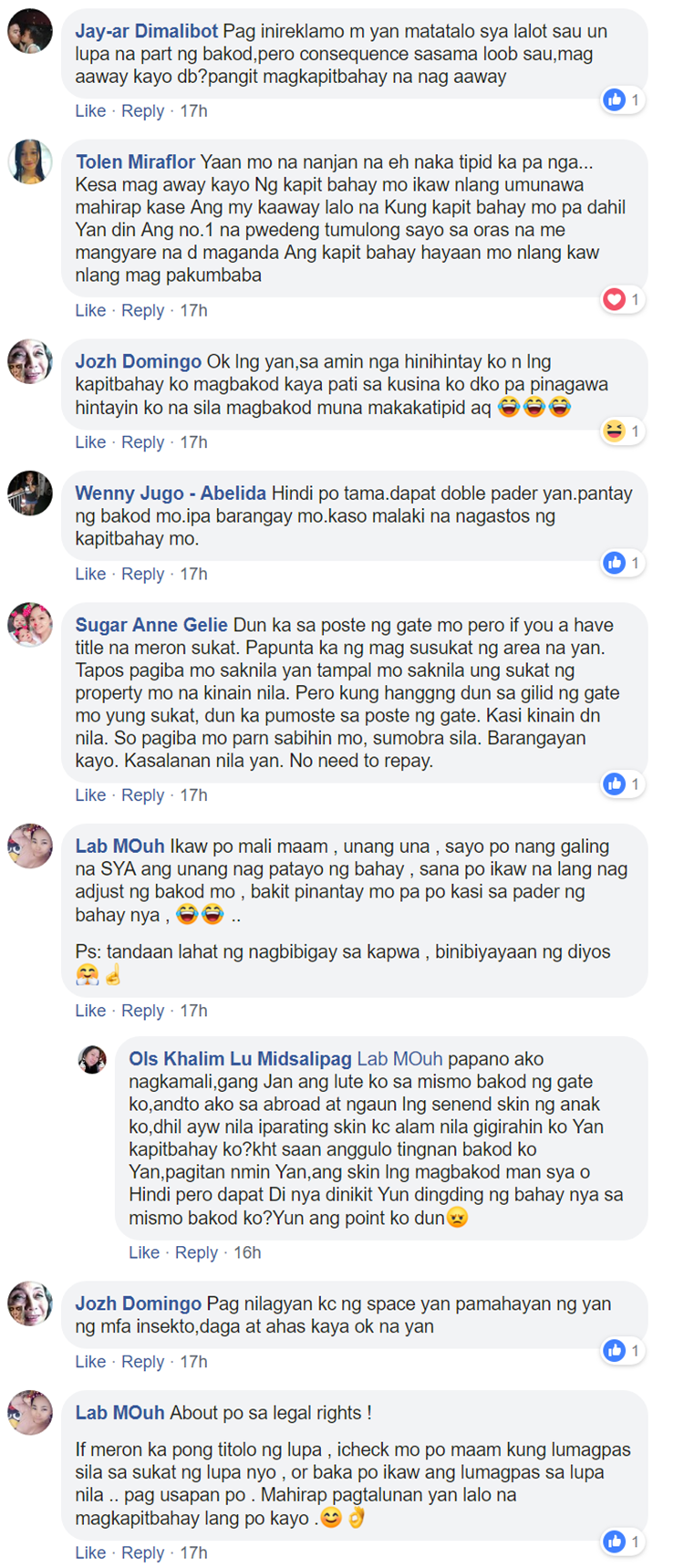Open the Wenny Jugo - Abelida profile name
The width and height of the screenshot is (684, 1568).
(171, 493)
